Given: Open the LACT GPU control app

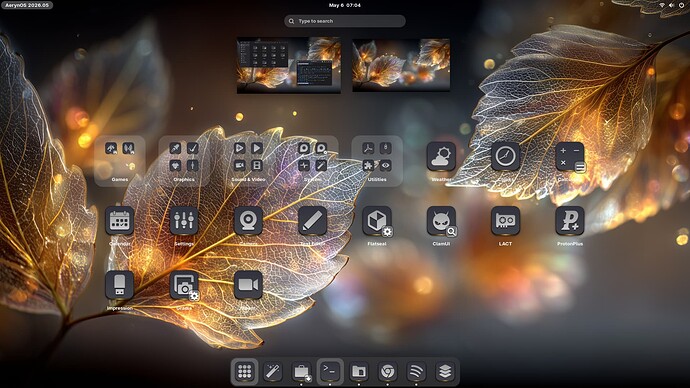Looking at the screenshot, I should tap(505, 221).
